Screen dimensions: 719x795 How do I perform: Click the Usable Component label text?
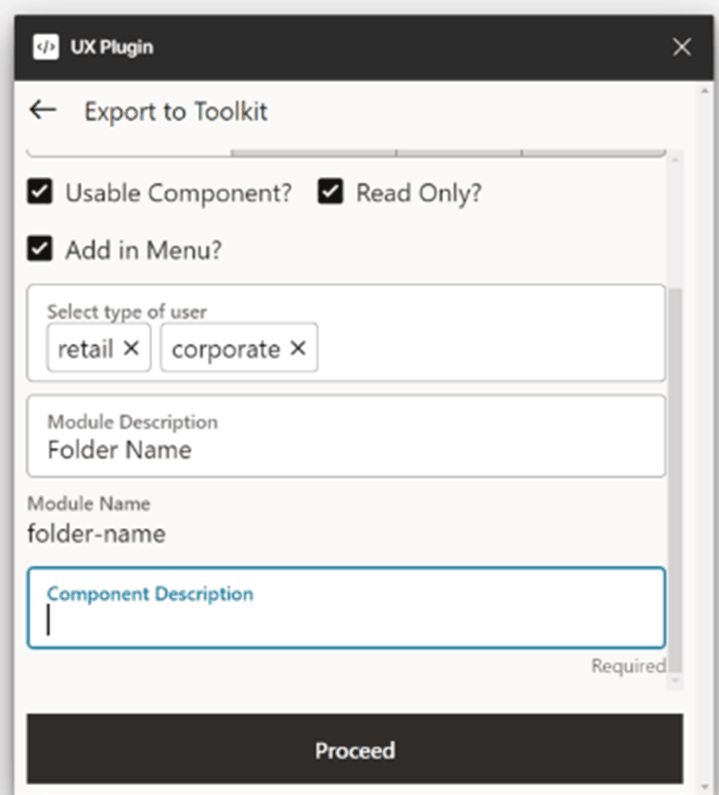(x=178, y=193)
